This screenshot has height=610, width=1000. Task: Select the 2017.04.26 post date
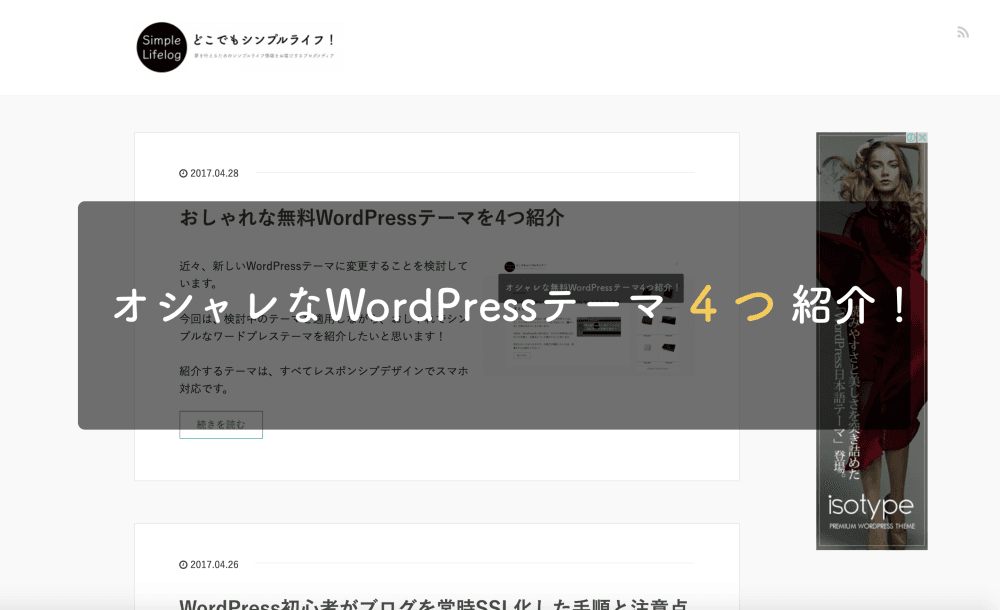[x=214, y=564]
